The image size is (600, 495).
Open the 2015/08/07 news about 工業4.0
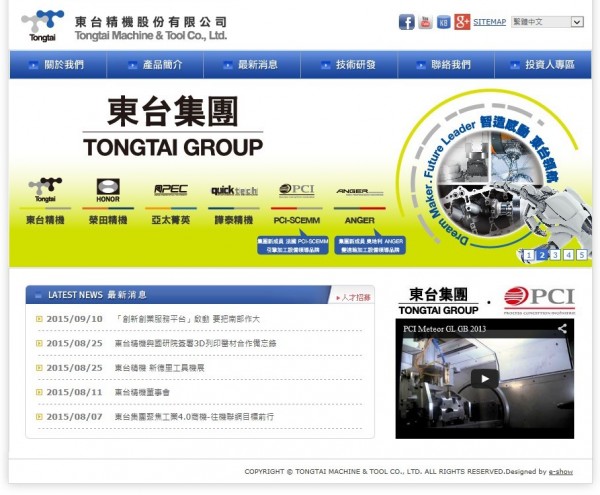point(194,417)
